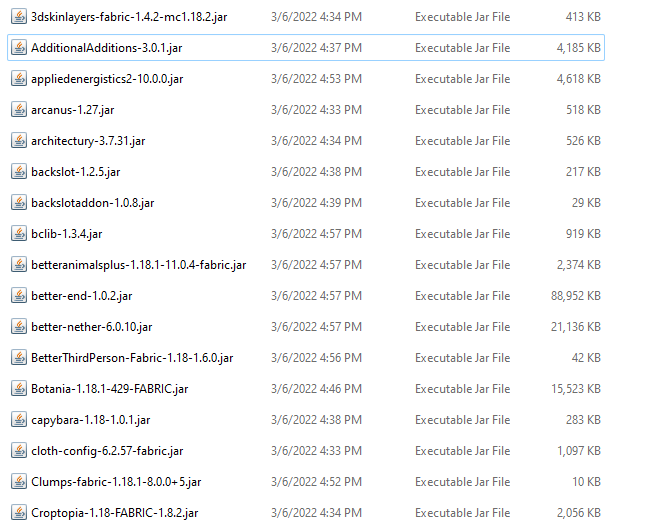Click the jar icon beside 3dskinlayers-fabric-1.4.2-mc1.18.2.jar
The image size is (660, 526).
19,17
